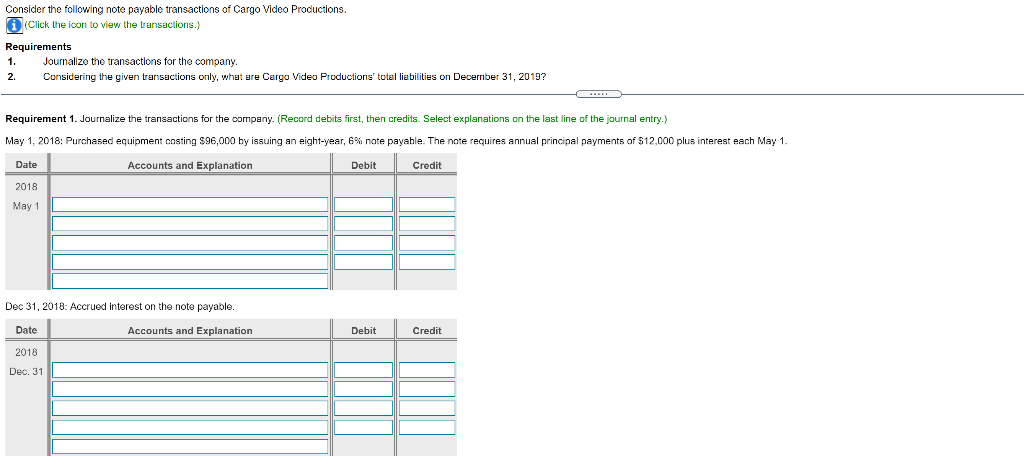Viewport: 1024px width, 463px height.
Task: Focus fourth-row credit field in May 1 table
Action: tap(427, 262)
